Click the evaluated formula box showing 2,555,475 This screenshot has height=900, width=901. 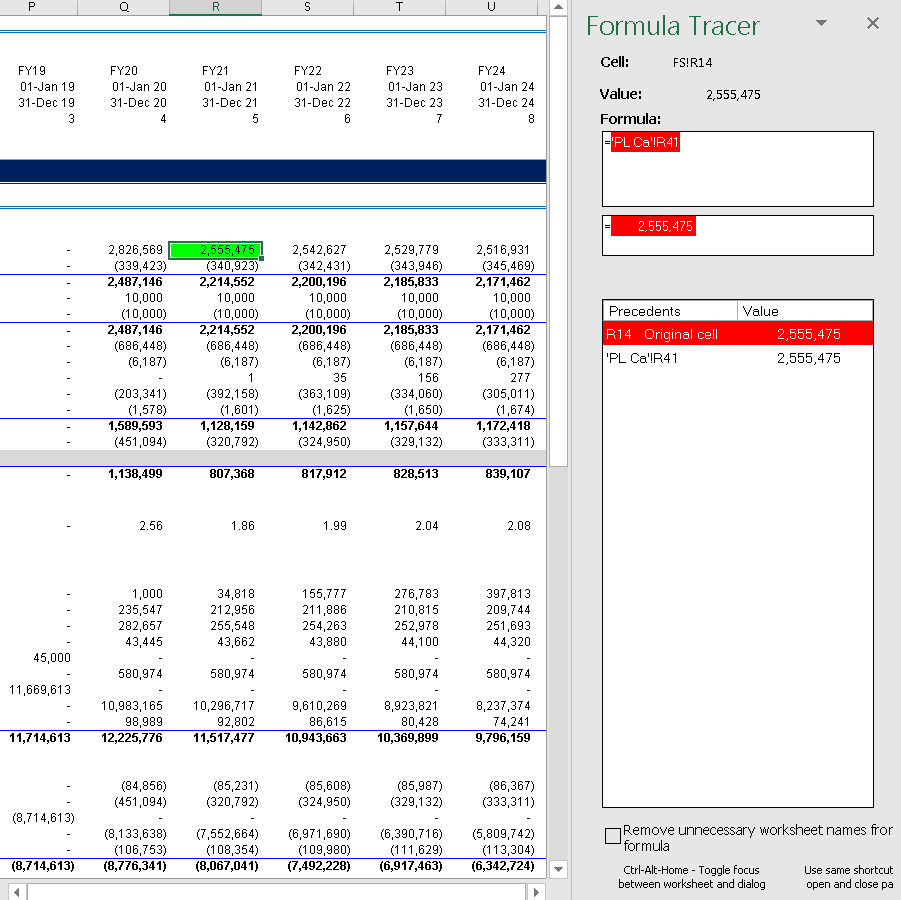(x=737, y=235)
